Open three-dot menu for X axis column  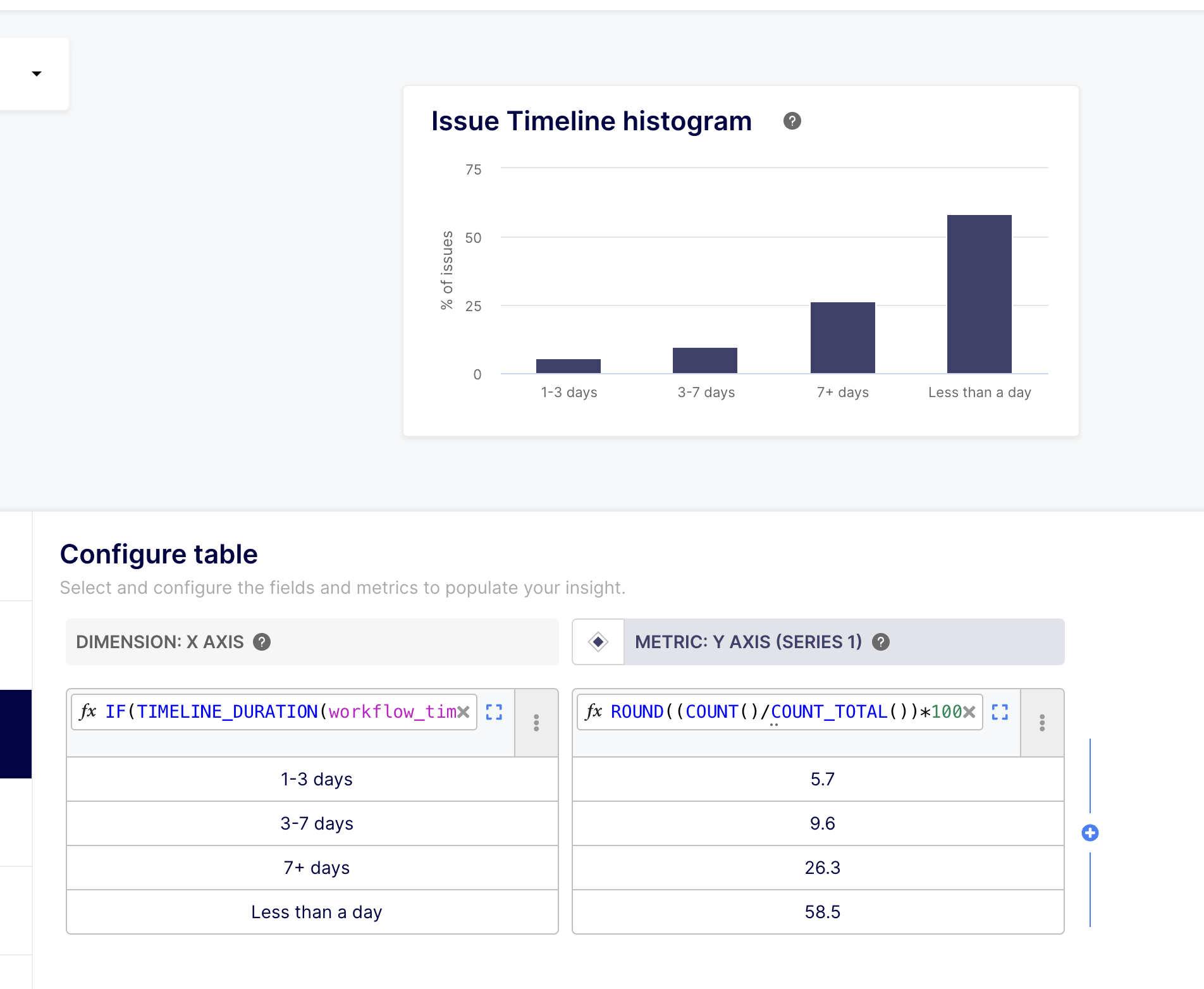[x=536, y=723]
